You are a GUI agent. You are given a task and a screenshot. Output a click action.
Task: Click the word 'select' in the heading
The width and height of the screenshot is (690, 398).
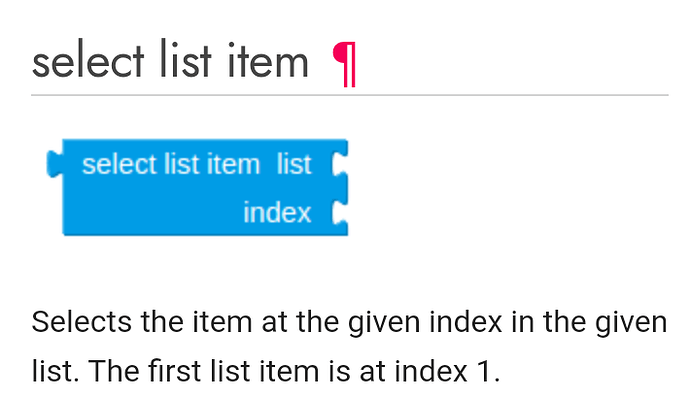pos(88,60)
